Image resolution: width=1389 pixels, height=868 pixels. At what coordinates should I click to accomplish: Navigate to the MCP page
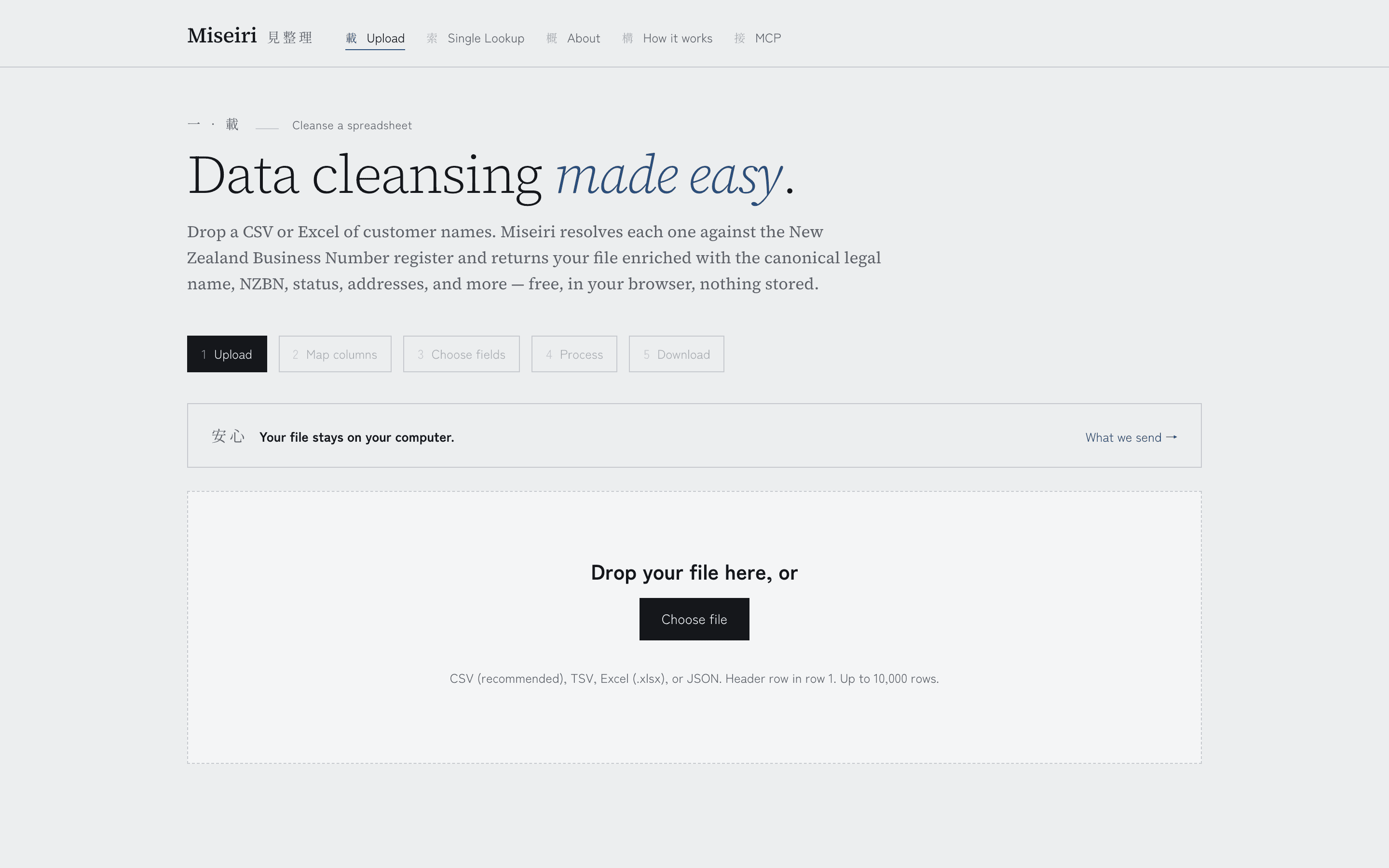pos(757,39)
